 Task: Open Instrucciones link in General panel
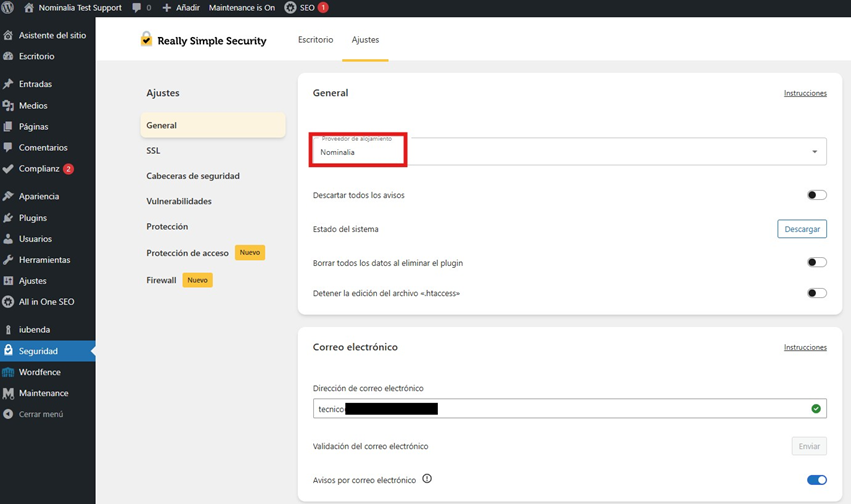click(x=805, y=93)
